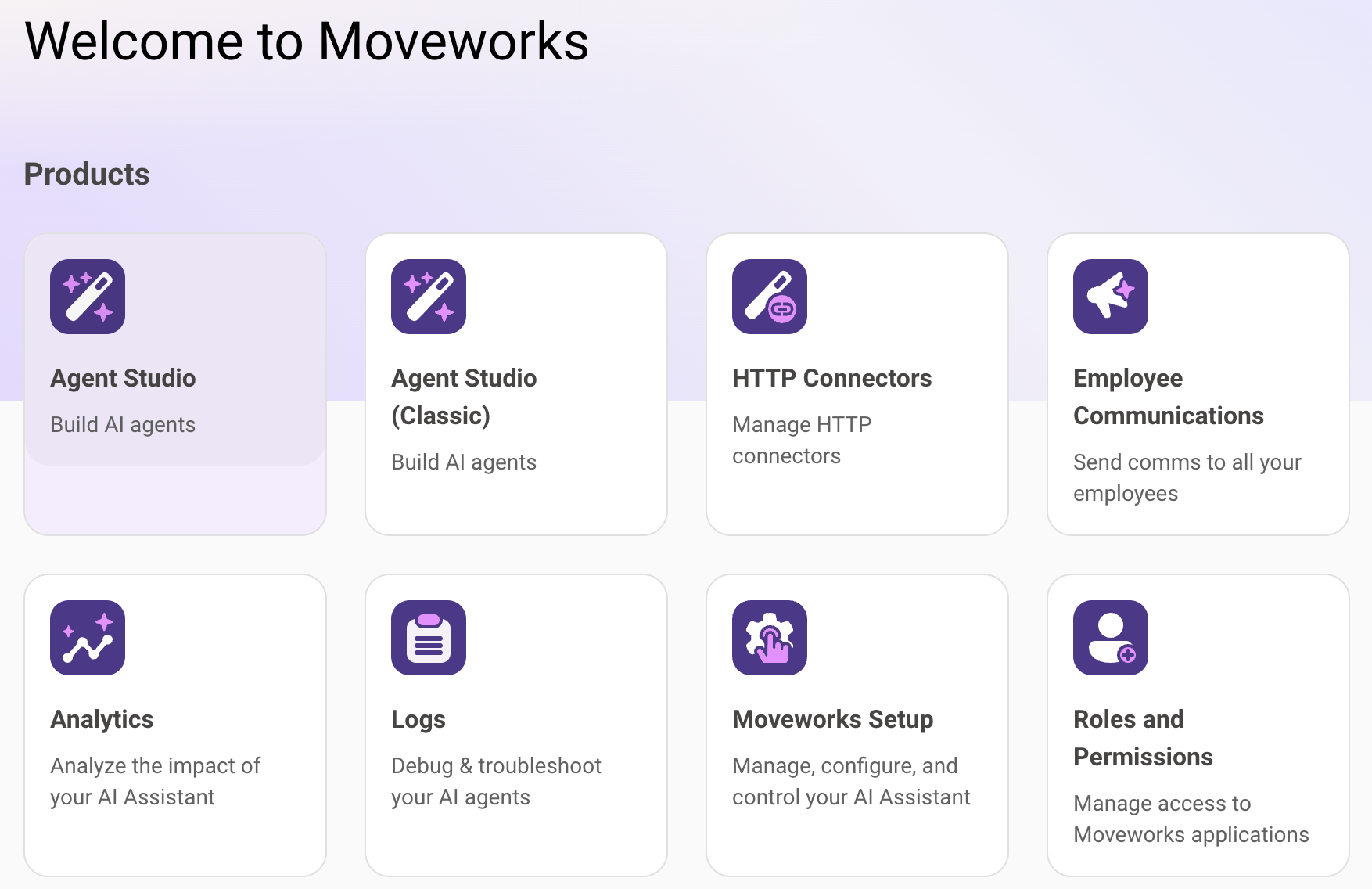
Task: Open the Logs title
Action: pos(418,719)
